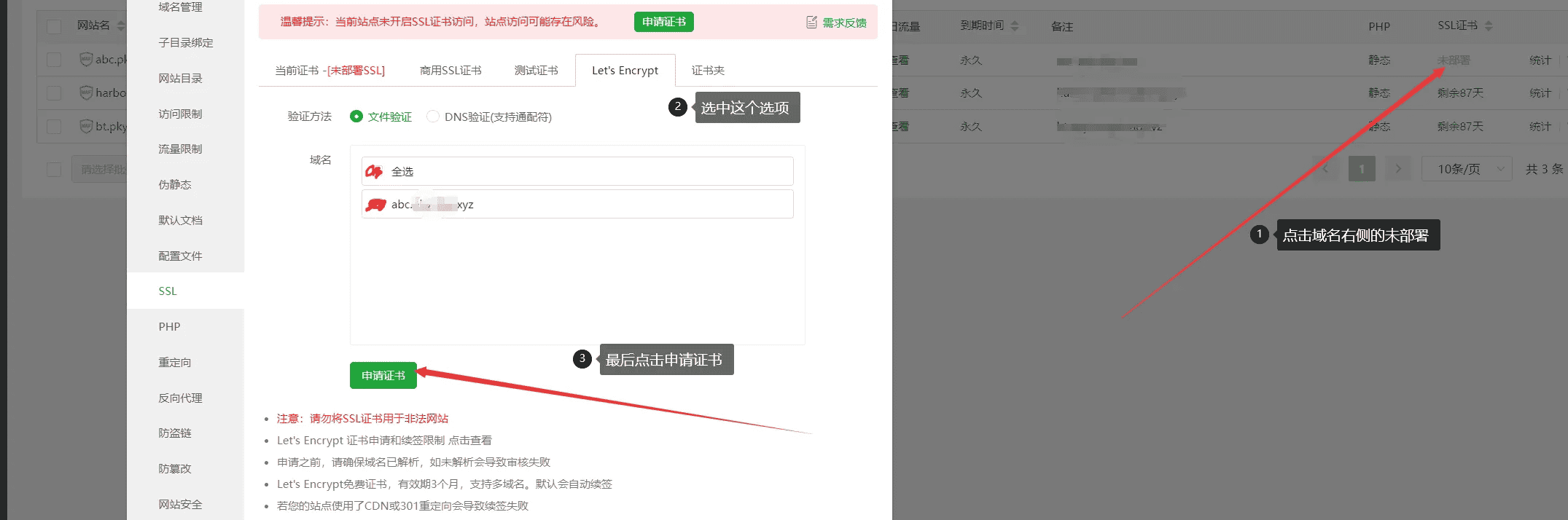The height and width of the screenshot is (520, 1568).
Task: Click the 共 3 条 total count text
Action: (x=1544, y=169)
